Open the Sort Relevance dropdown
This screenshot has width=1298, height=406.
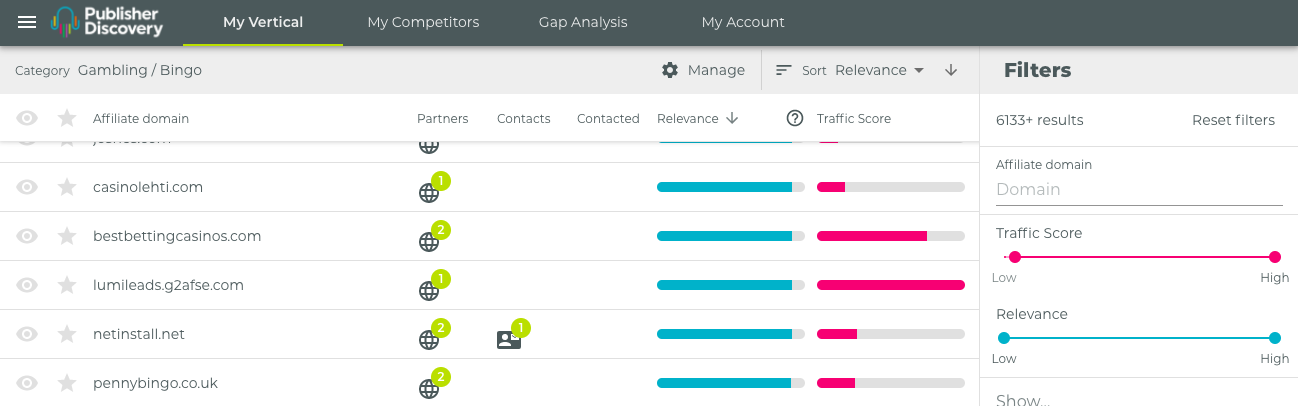coord(879,70)
